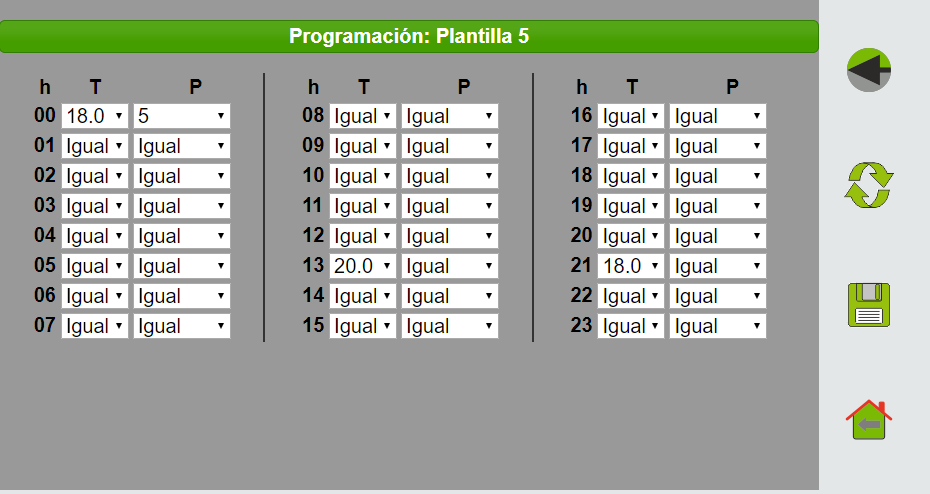
Task: Open the T dropdown for hour 08
Action: coord(363,116)
